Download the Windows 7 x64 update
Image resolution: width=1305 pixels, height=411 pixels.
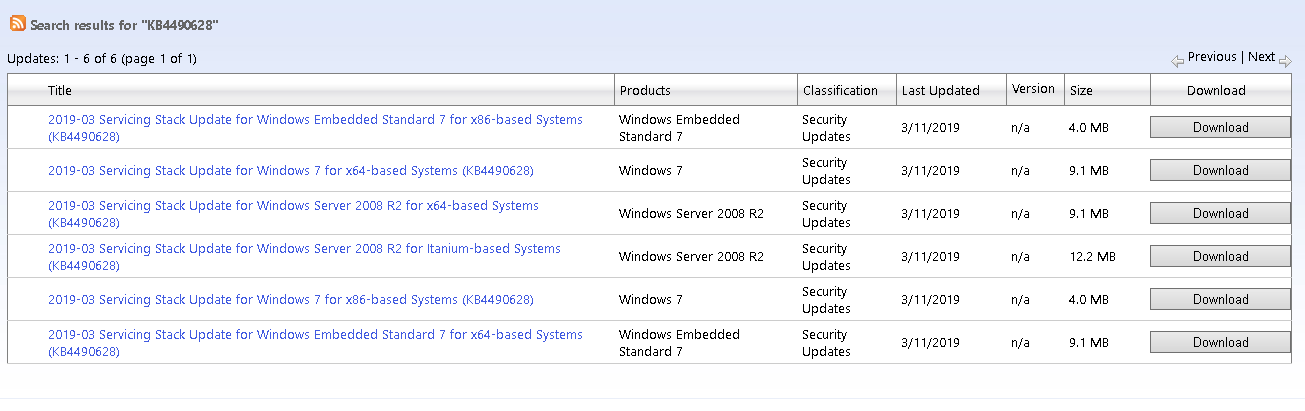(1220, 170)
